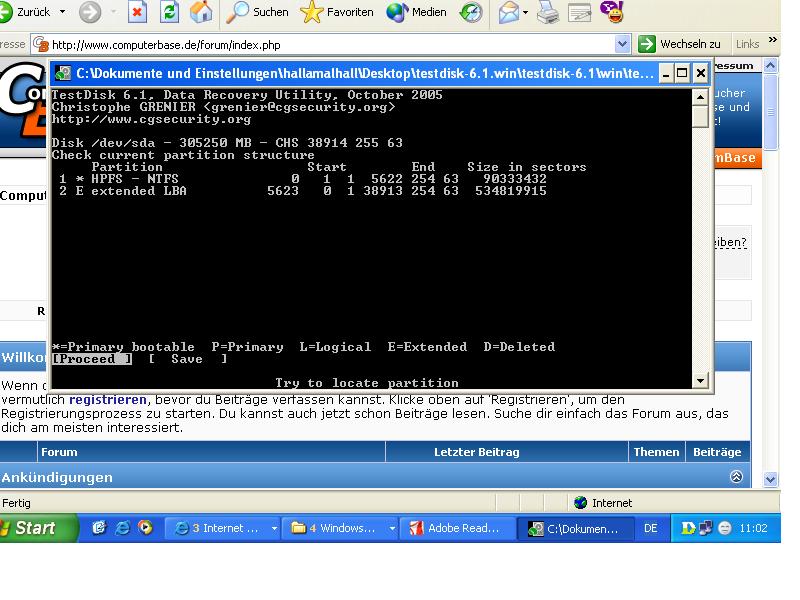Image resolution: width=800 pixels, height=600 pixels.
Task: Click the history clock icon
Action: (x=470, y=12)
